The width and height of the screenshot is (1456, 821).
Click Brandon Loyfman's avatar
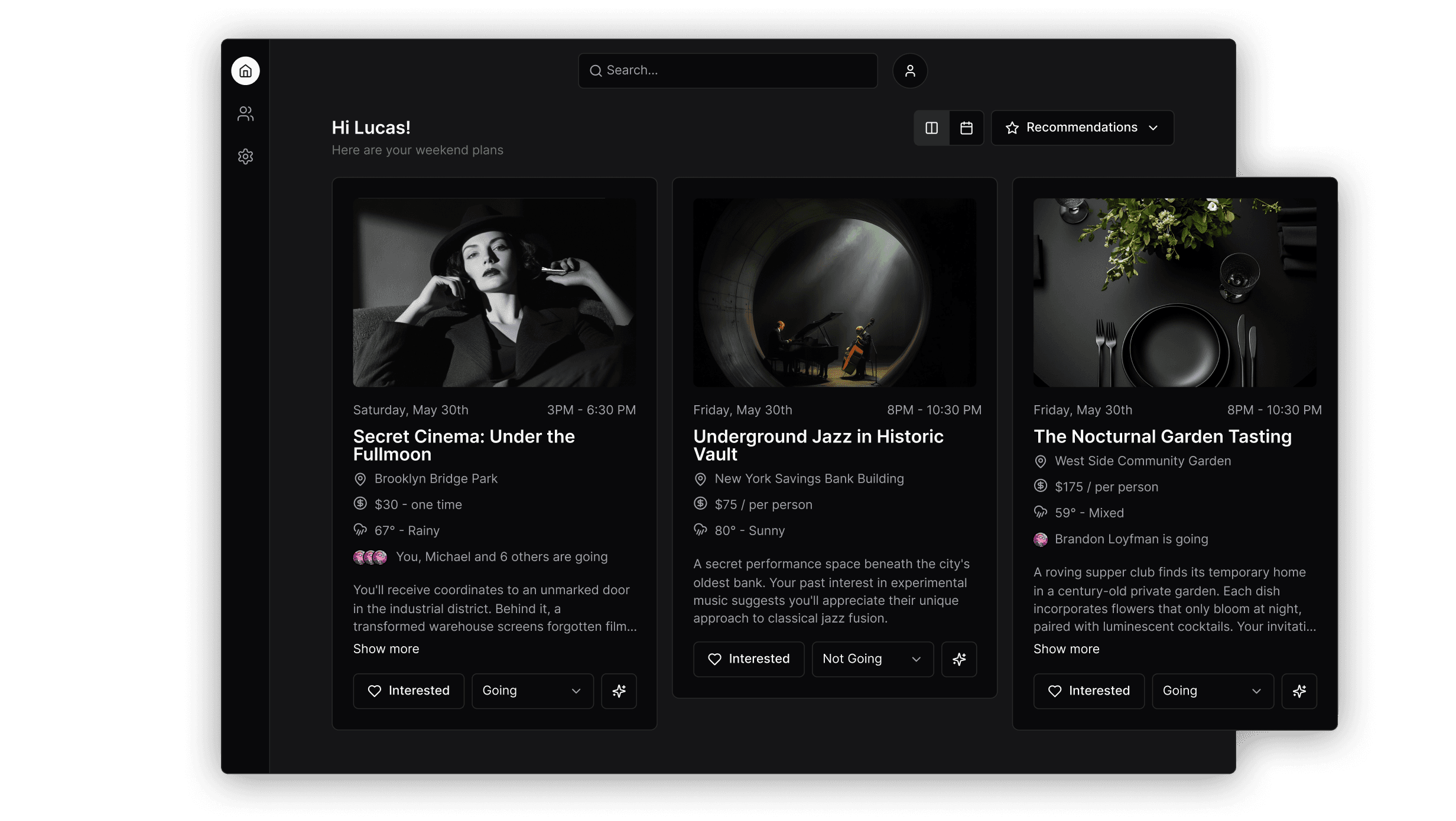[1041, 539]
